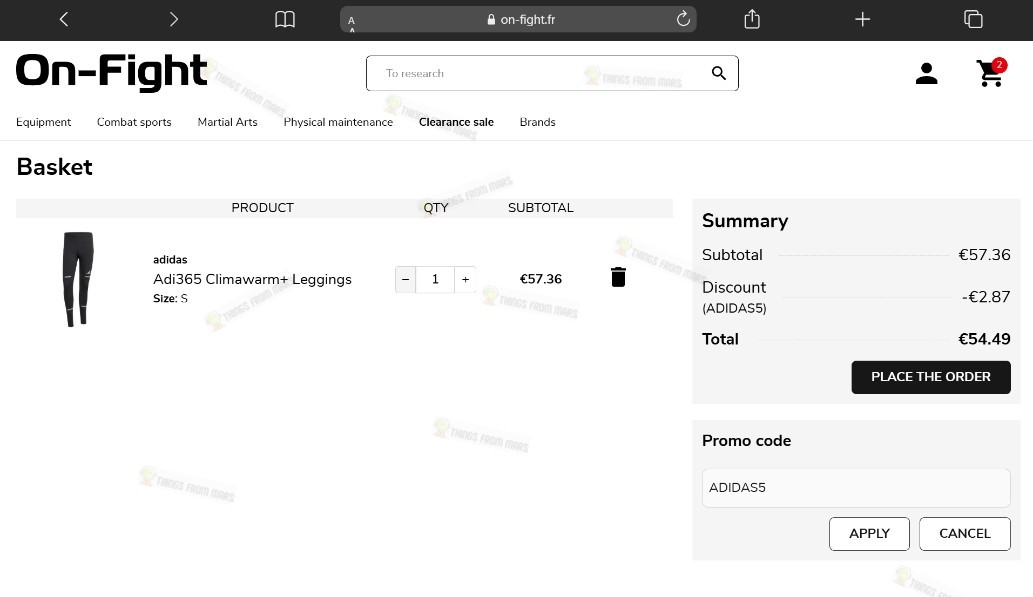Click the PLACE THE ORDER button
This screenshot has width=1033, height=597.
[x=931, y=377]
